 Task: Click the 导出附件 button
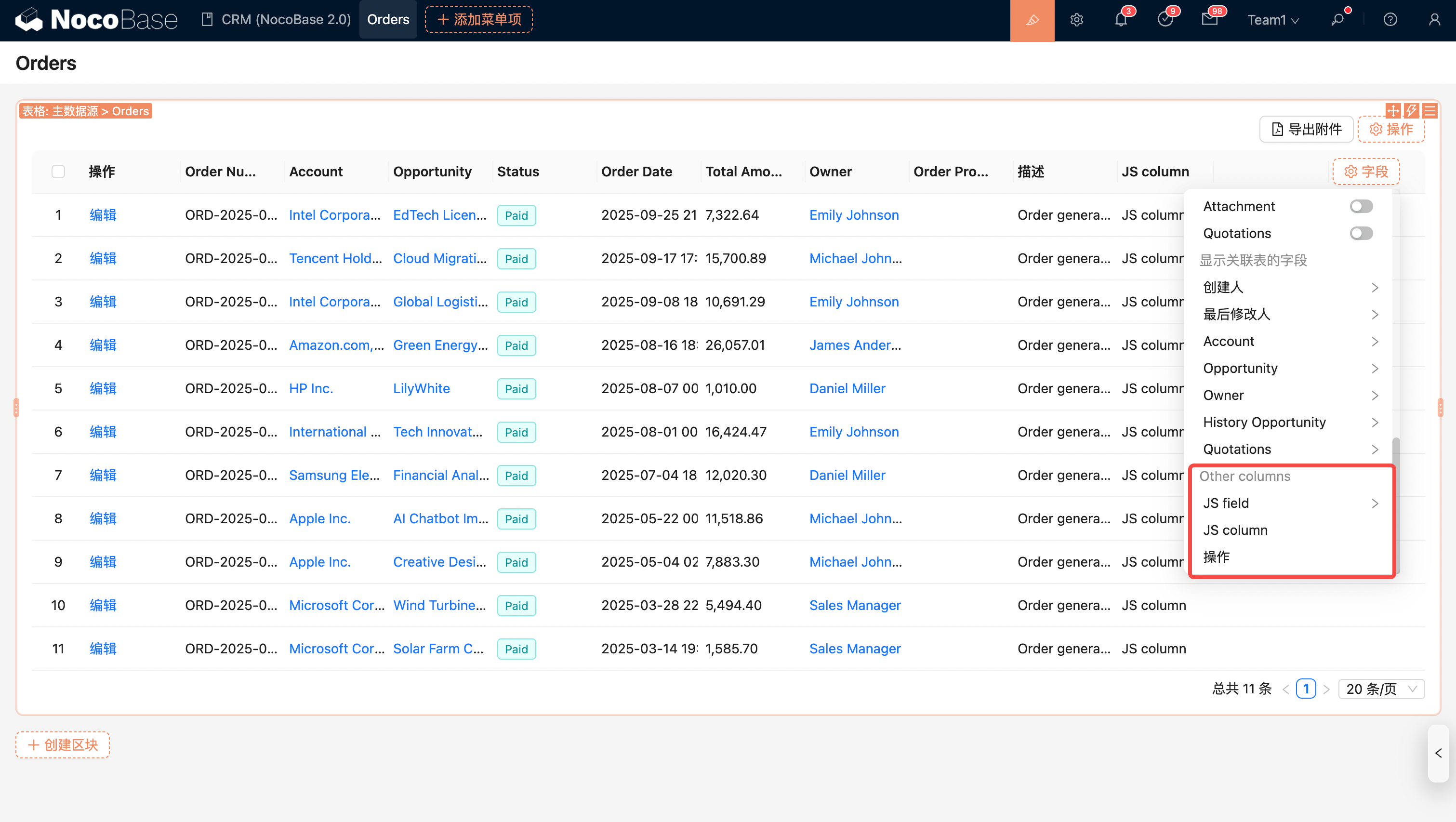[1306, 130]
